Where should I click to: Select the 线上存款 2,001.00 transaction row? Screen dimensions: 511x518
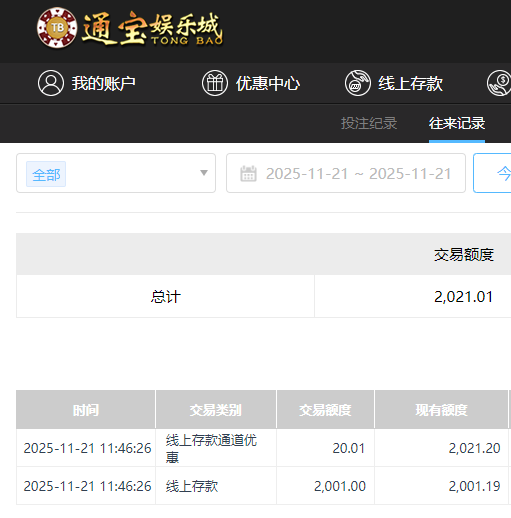point(263,486)
